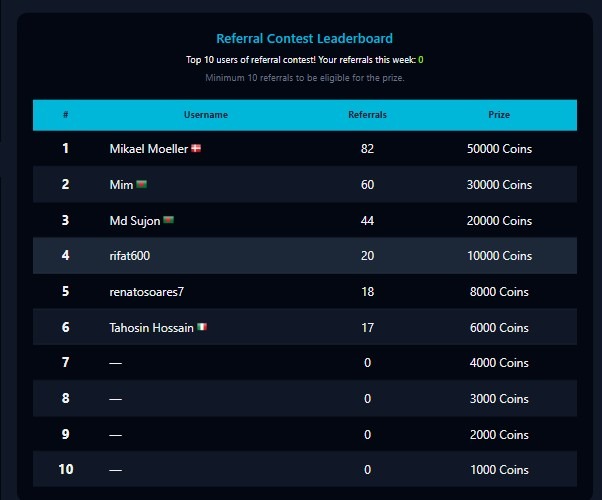The height and width of the screenshot is (500, 602).
Task: Click the # rank column header
Action: tap(66, 115)
